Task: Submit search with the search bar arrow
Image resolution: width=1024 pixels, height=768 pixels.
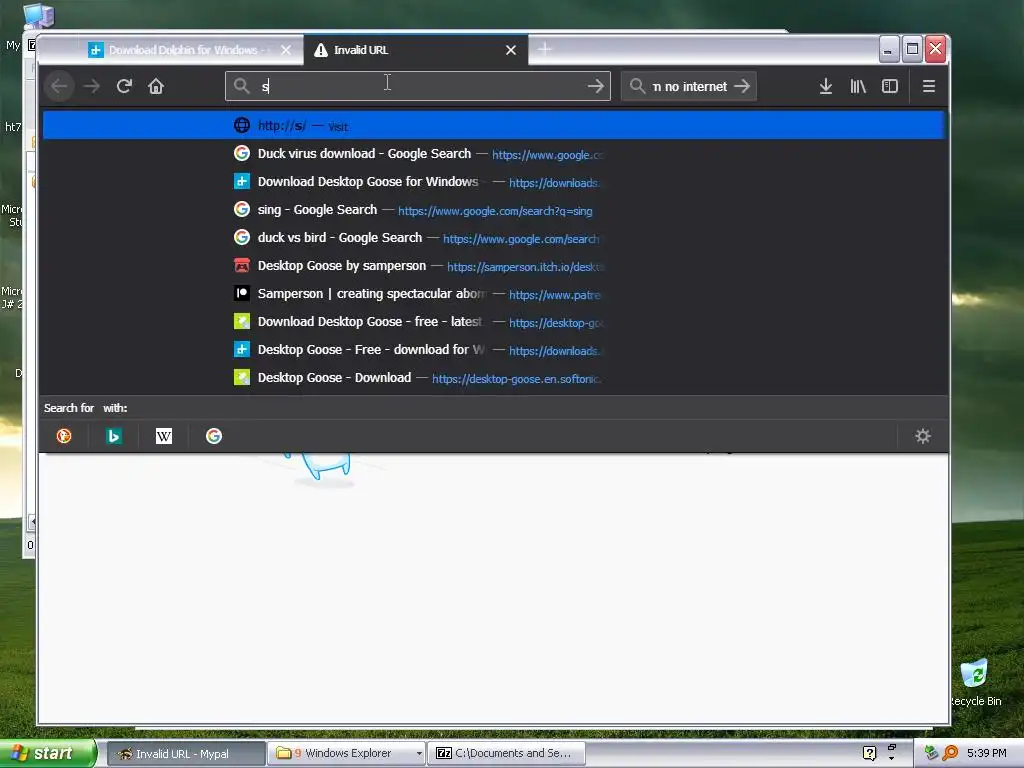Action: point(742,86)
